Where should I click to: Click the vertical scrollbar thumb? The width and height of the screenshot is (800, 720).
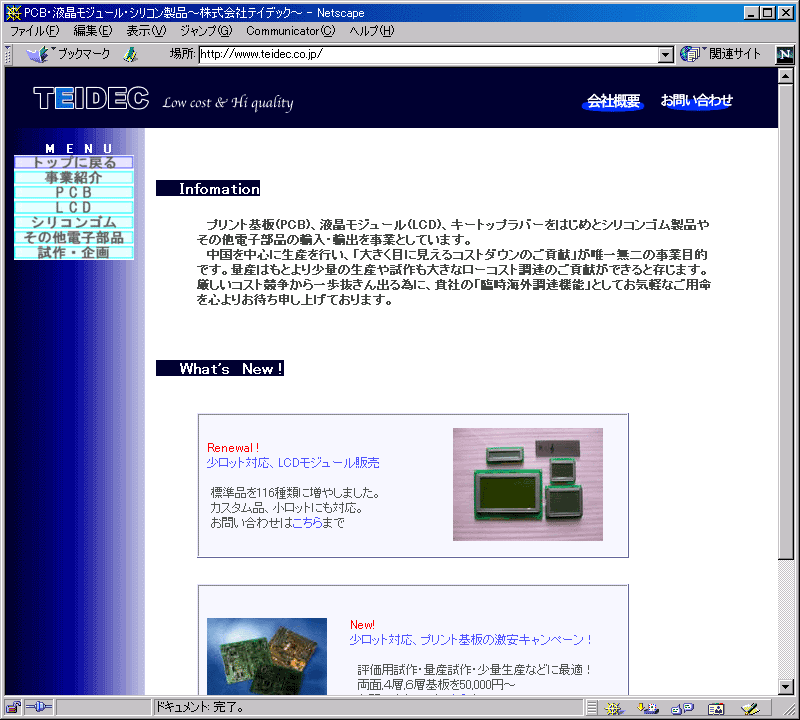click(x=786, y=321)
